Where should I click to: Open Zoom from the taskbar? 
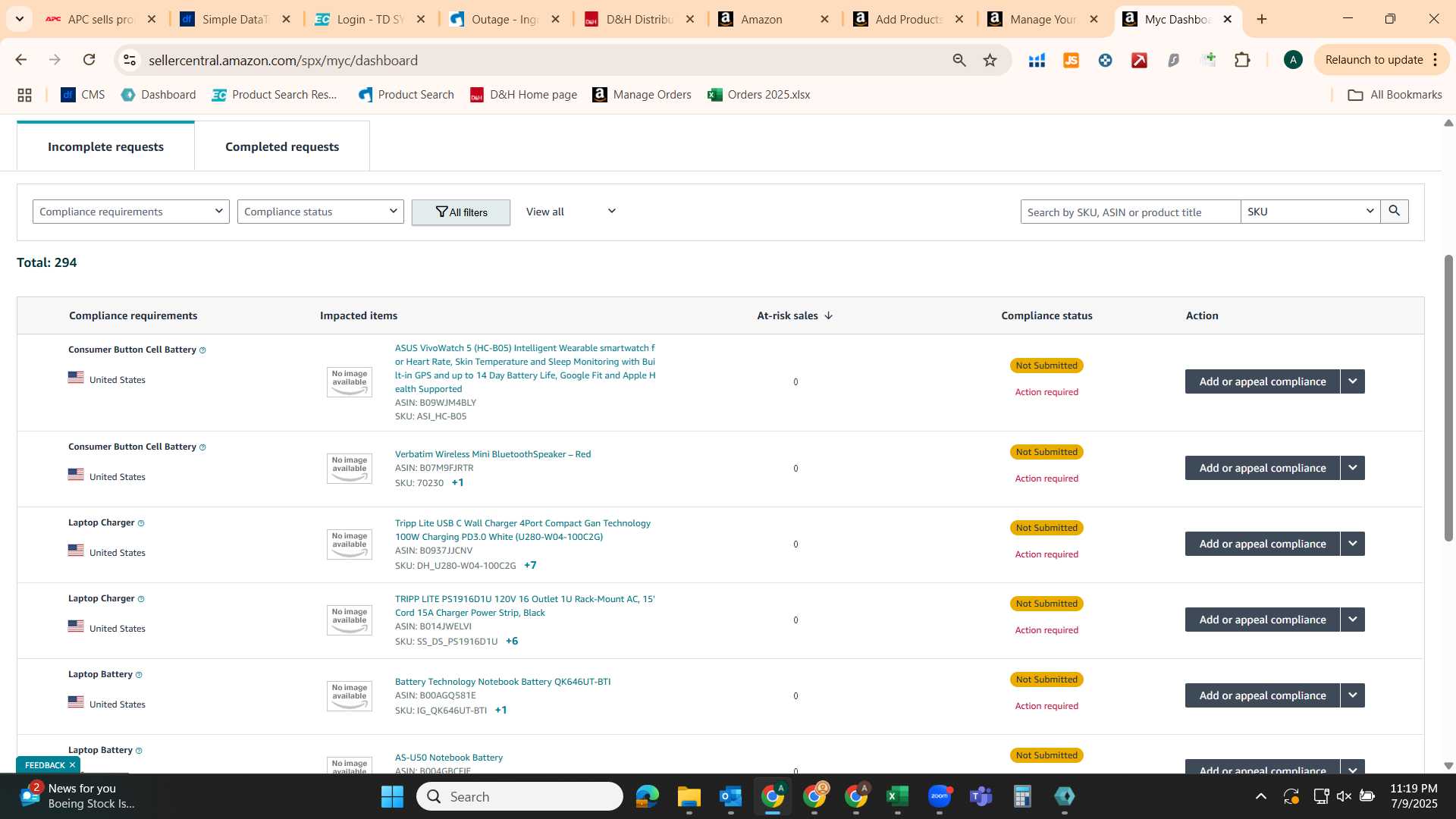pos(939,796)
